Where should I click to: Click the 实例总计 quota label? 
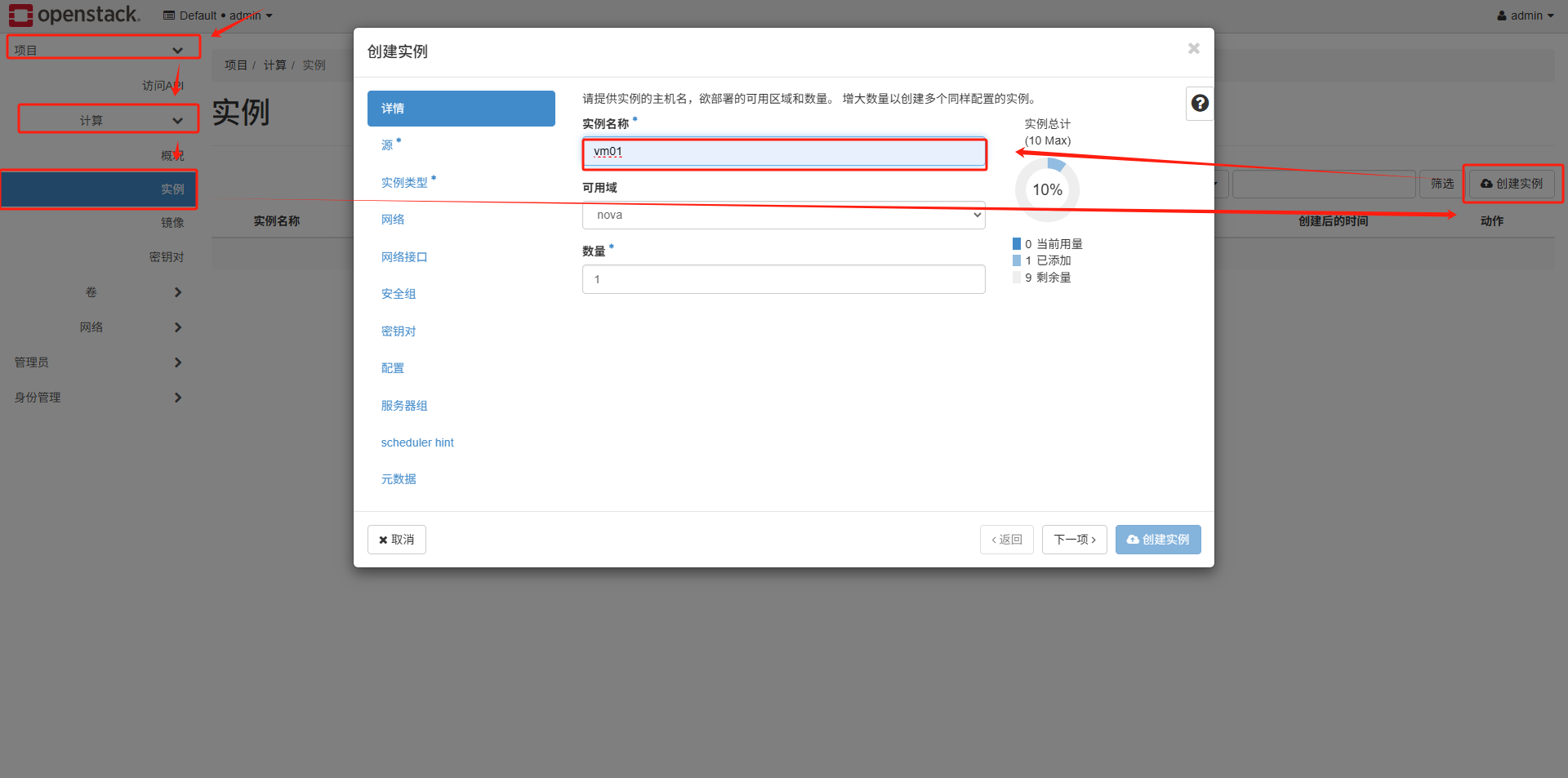1048,124
